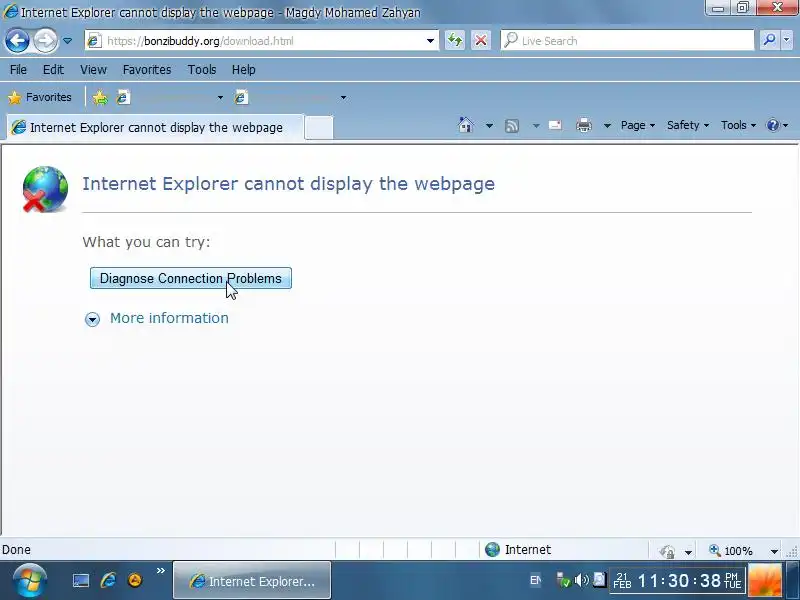Go to Home page icon

pyautogui.click(x=465, y=125)
